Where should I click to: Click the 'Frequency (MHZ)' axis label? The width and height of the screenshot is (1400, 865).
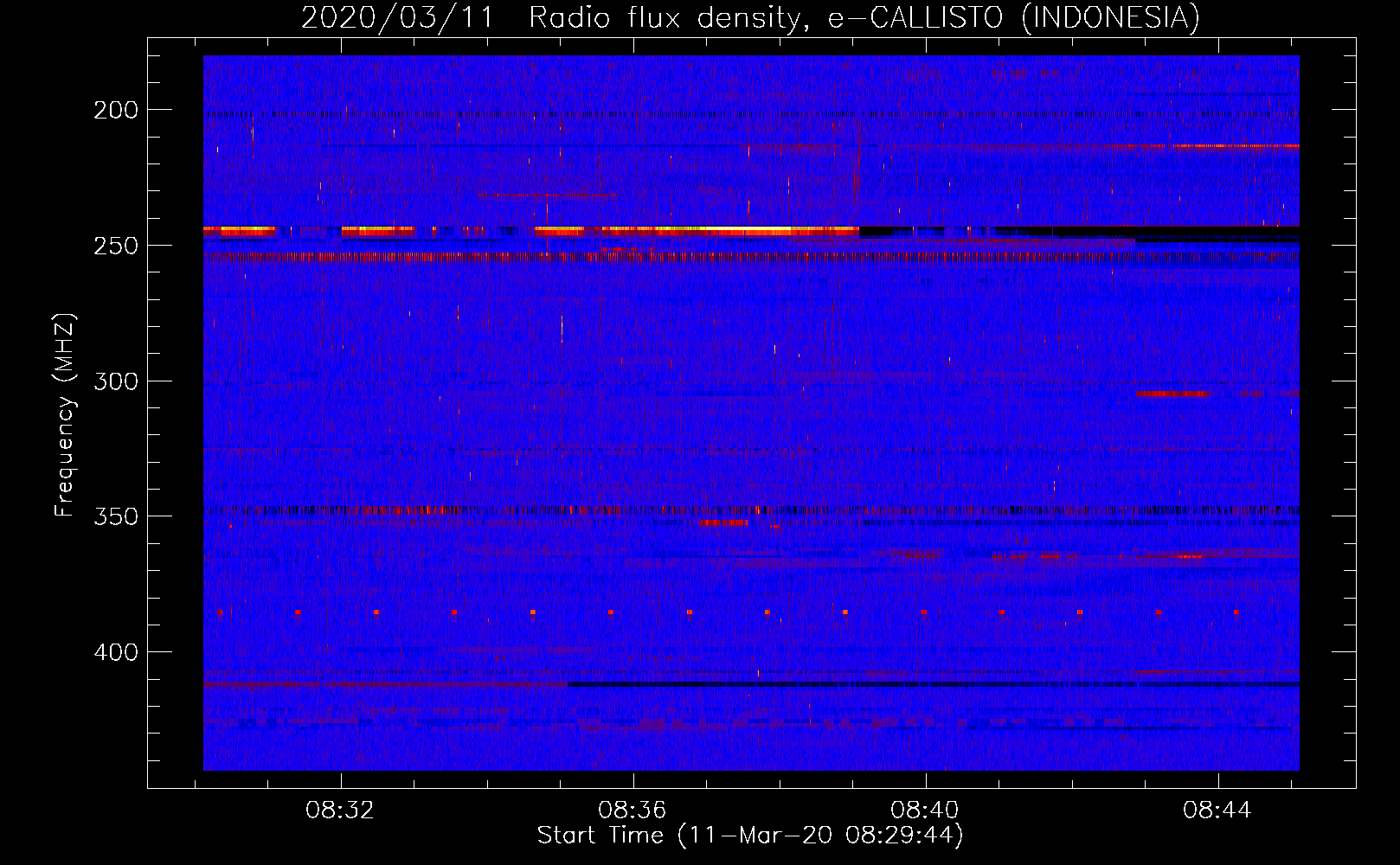tap(64, 414)
